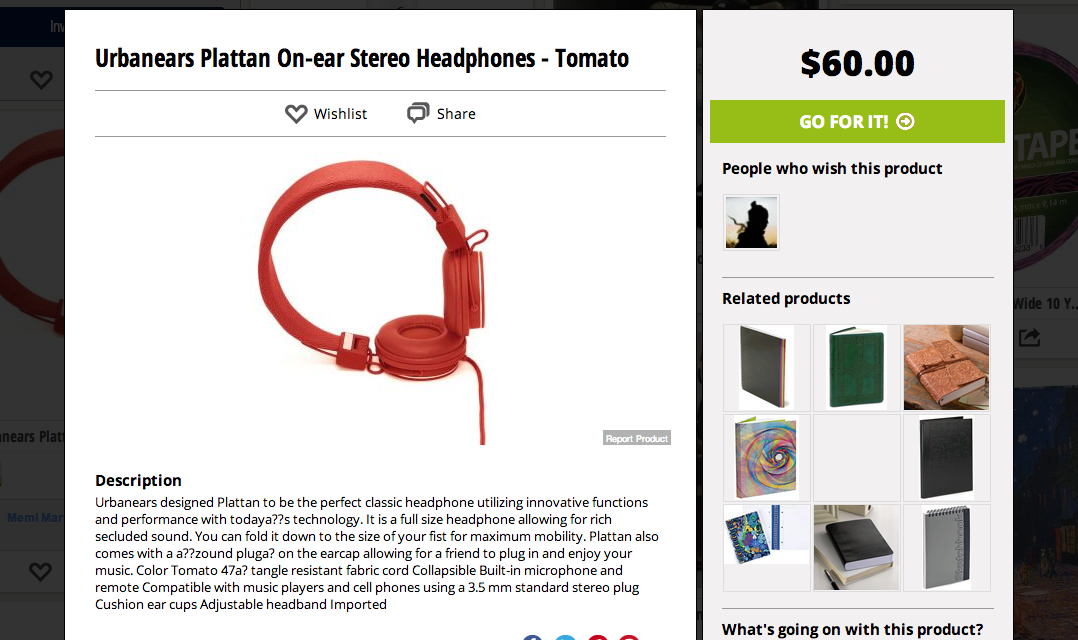Click the Wishlist heart icon
Viewport: 1078px width, 640px height.
click(296, 113)
